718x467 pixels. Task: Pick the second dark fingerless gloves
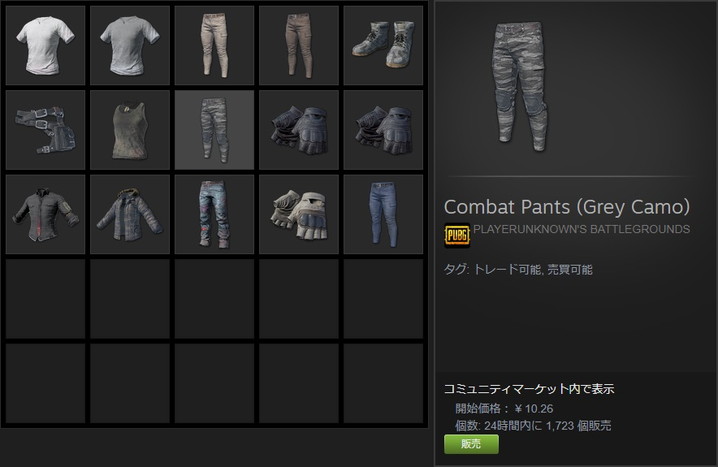click(x=383, y=130)
